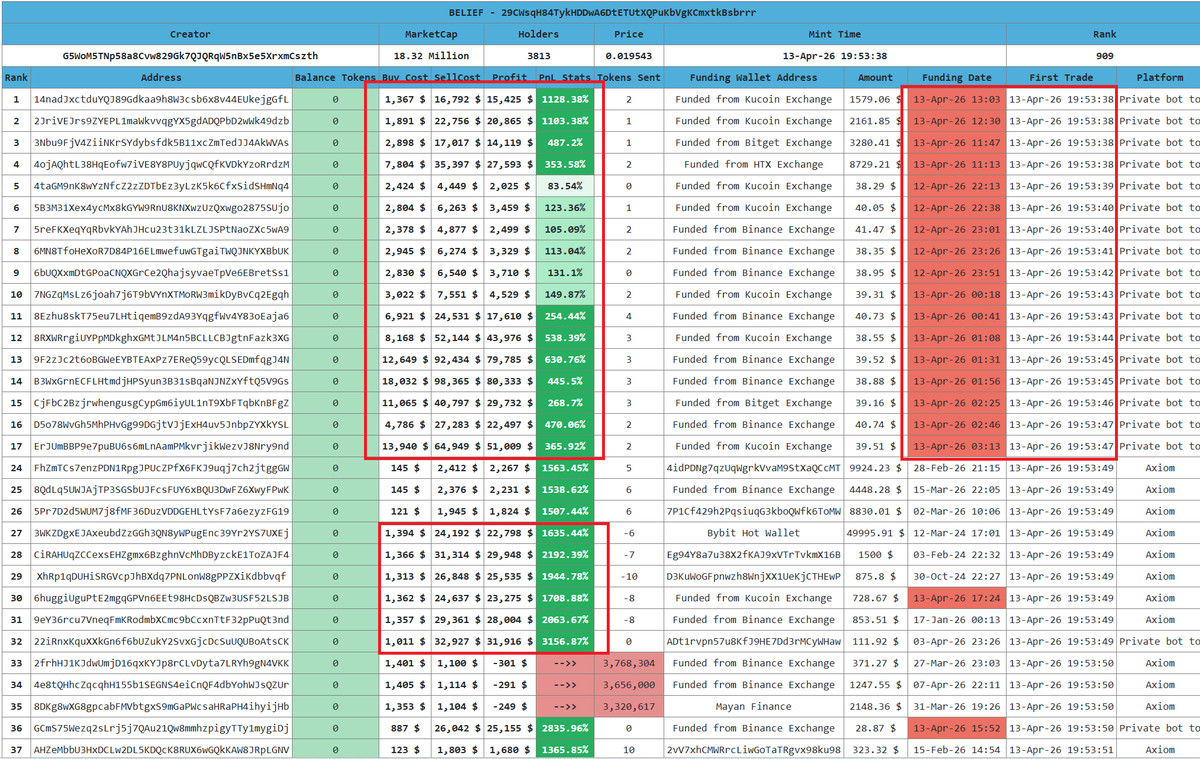1200x759 pixels.
Task: Click the SellCost column header
Action: pyautogui.click(x=457, y=77)
